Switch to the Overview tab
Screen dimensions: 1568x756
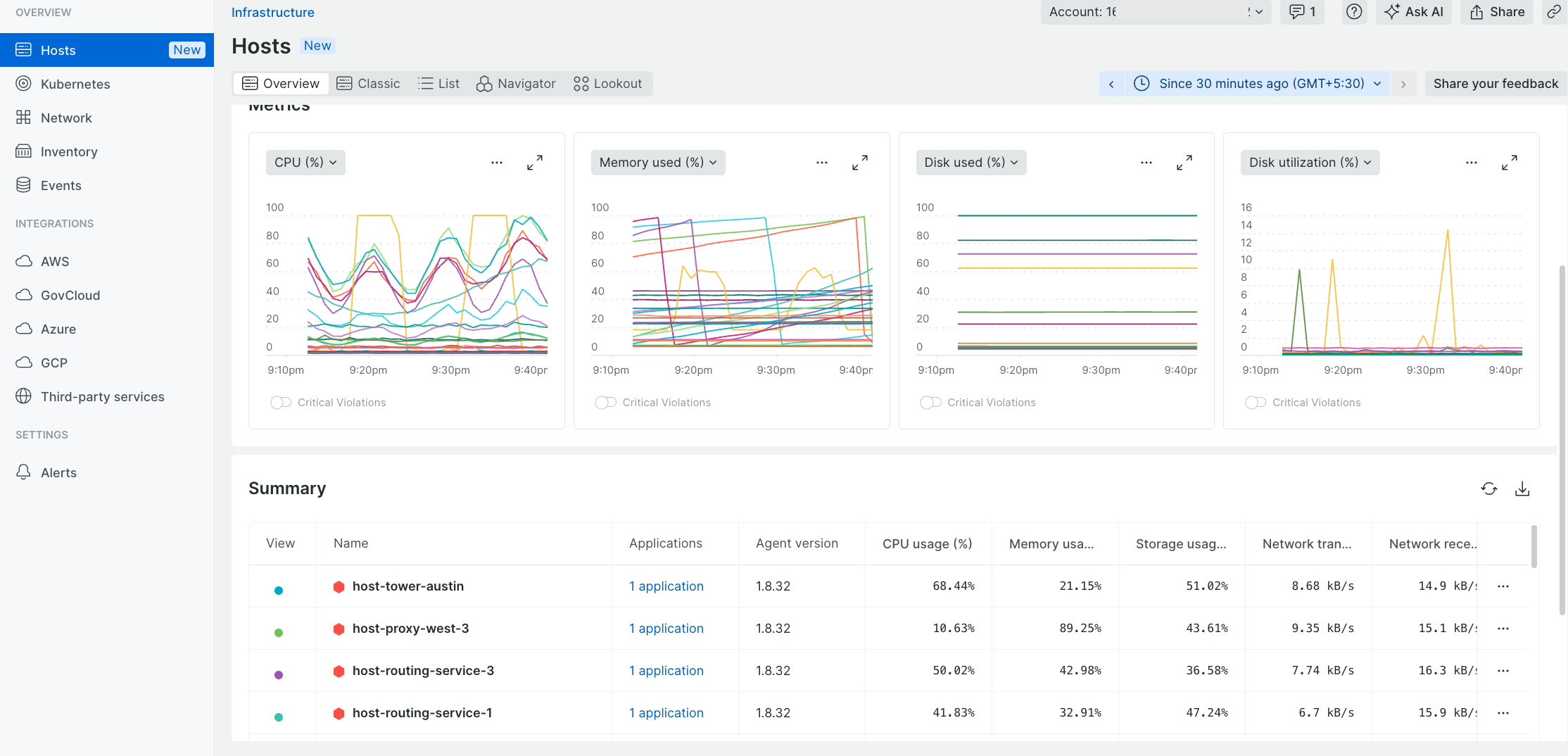(x=281, y=84)
